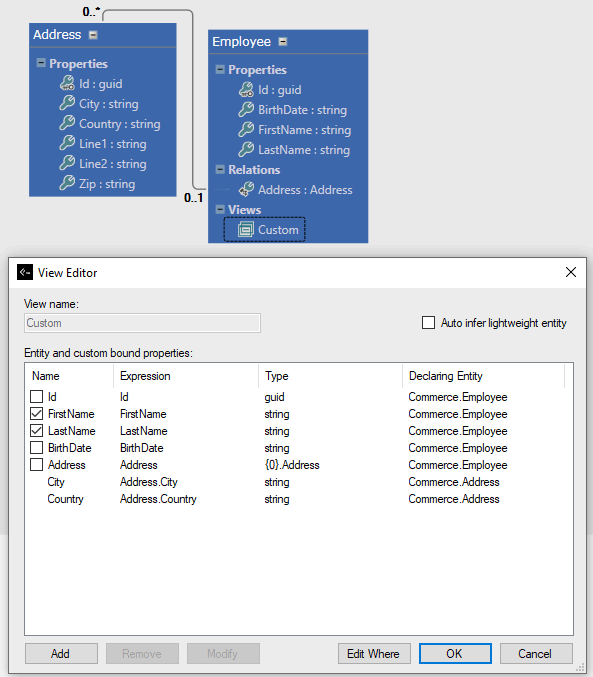Select the Custom view icon
The height and width of the screenshot is (677, 593).
[246, 229]
